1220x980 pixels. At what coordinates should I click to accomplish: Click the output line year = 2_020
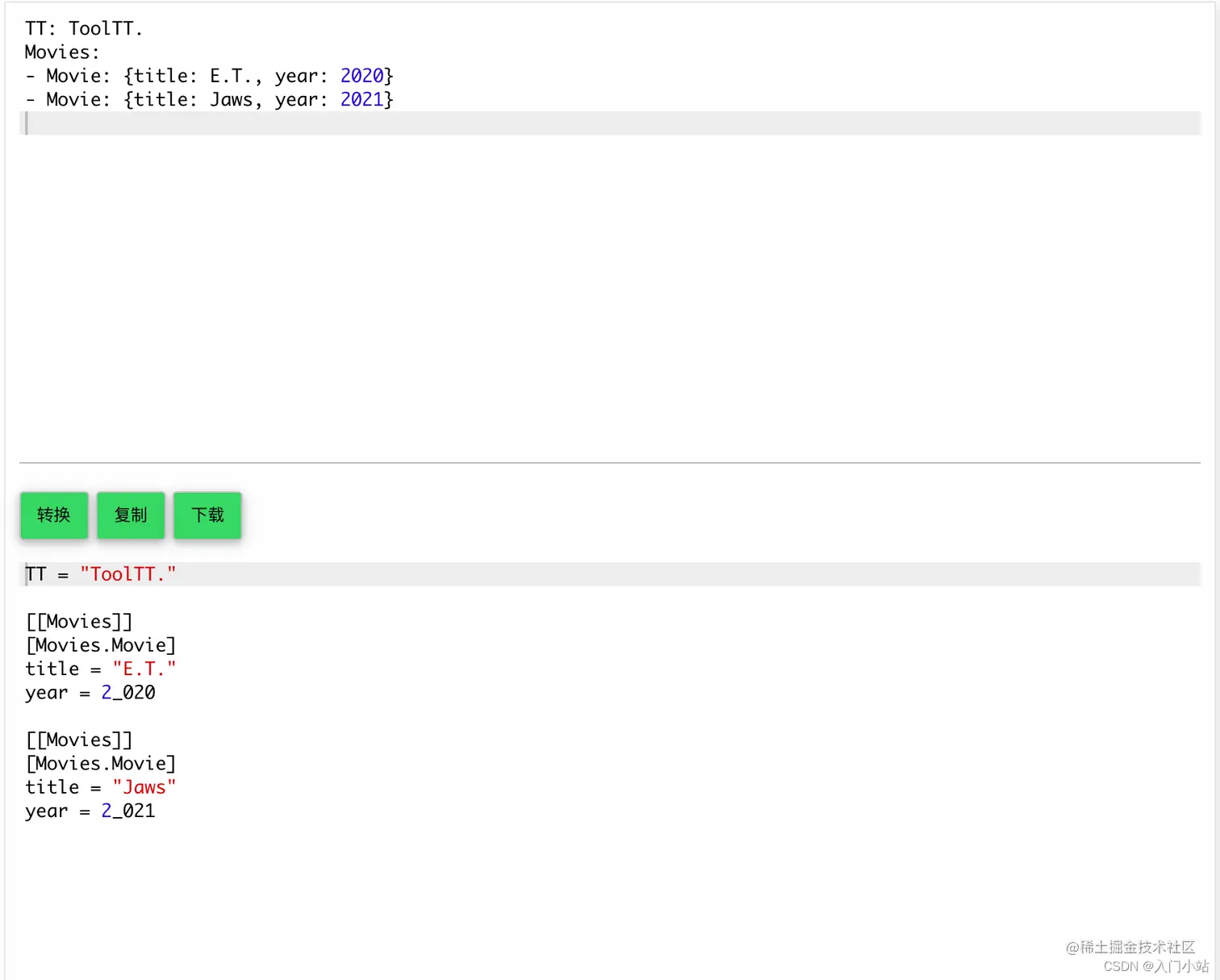90,693
